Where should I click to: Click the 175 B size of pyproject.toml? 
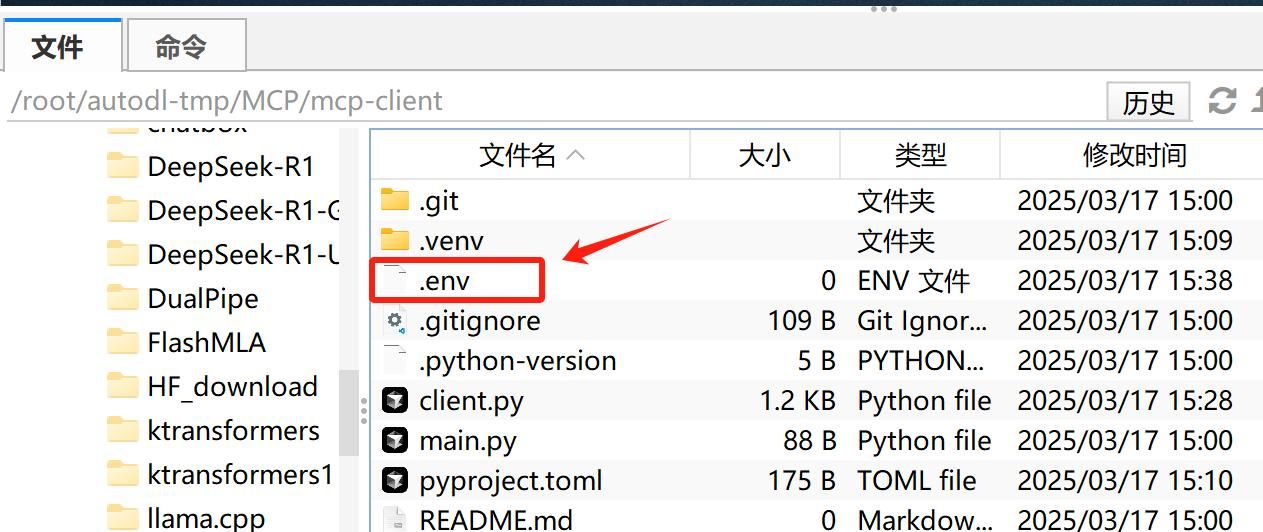802,481
